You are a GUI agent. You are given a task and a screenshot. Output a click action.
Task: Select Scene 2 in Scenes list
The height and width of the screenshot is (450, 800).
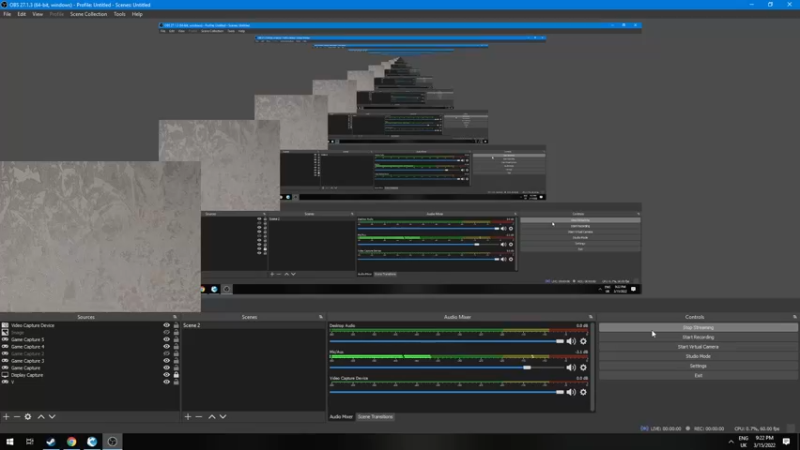(253, 326)
